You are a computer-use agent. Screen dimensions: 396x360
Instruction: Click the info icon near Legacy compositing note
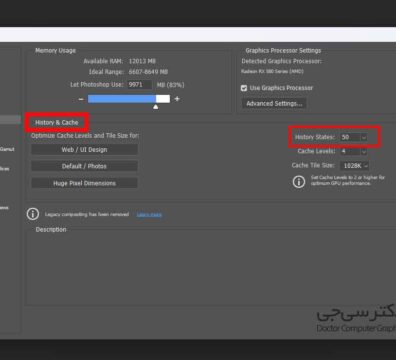point(33,214)
